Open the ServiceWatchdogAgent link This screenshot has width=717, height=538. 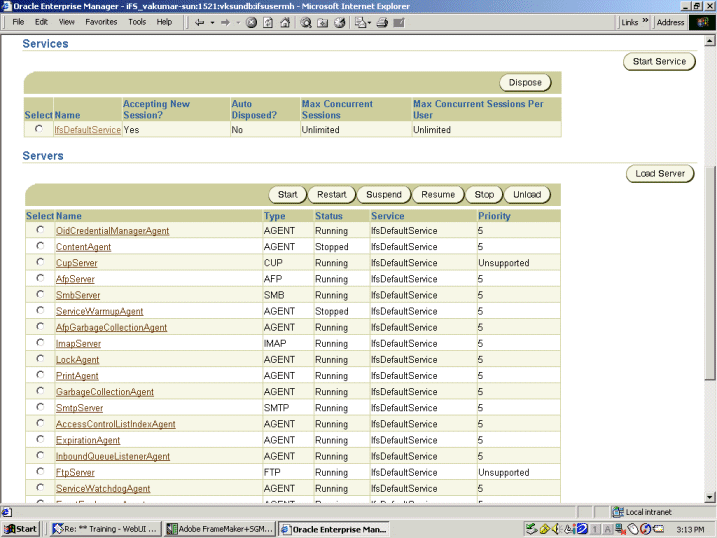tap(103, 489)
